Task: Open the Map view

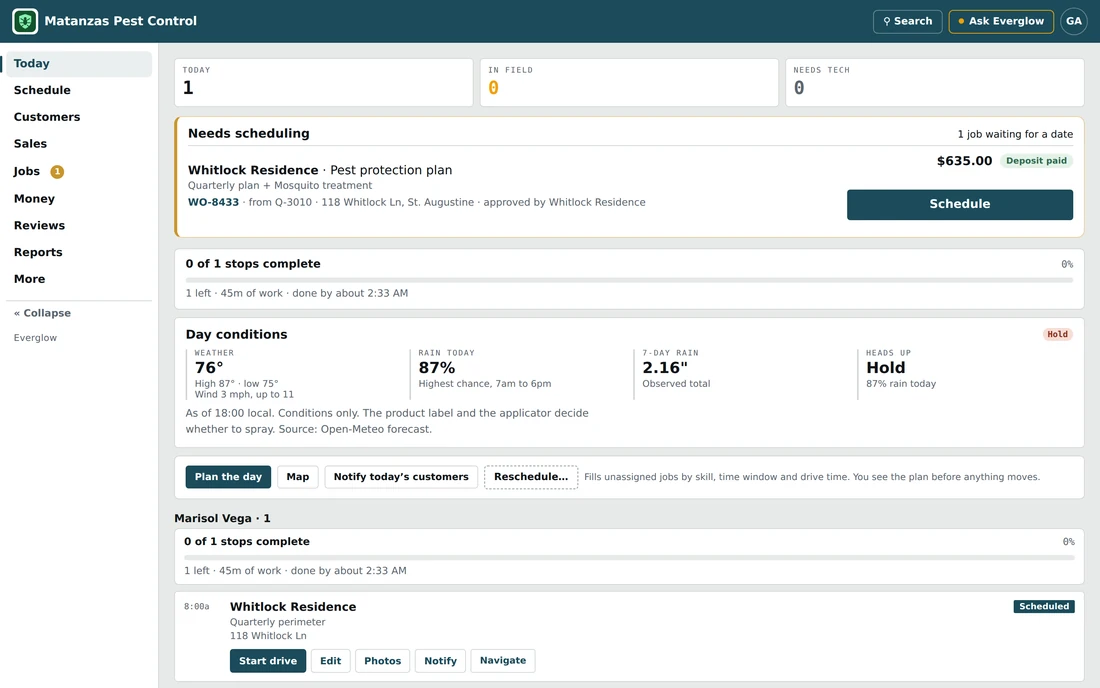Action: pos(297,477)
